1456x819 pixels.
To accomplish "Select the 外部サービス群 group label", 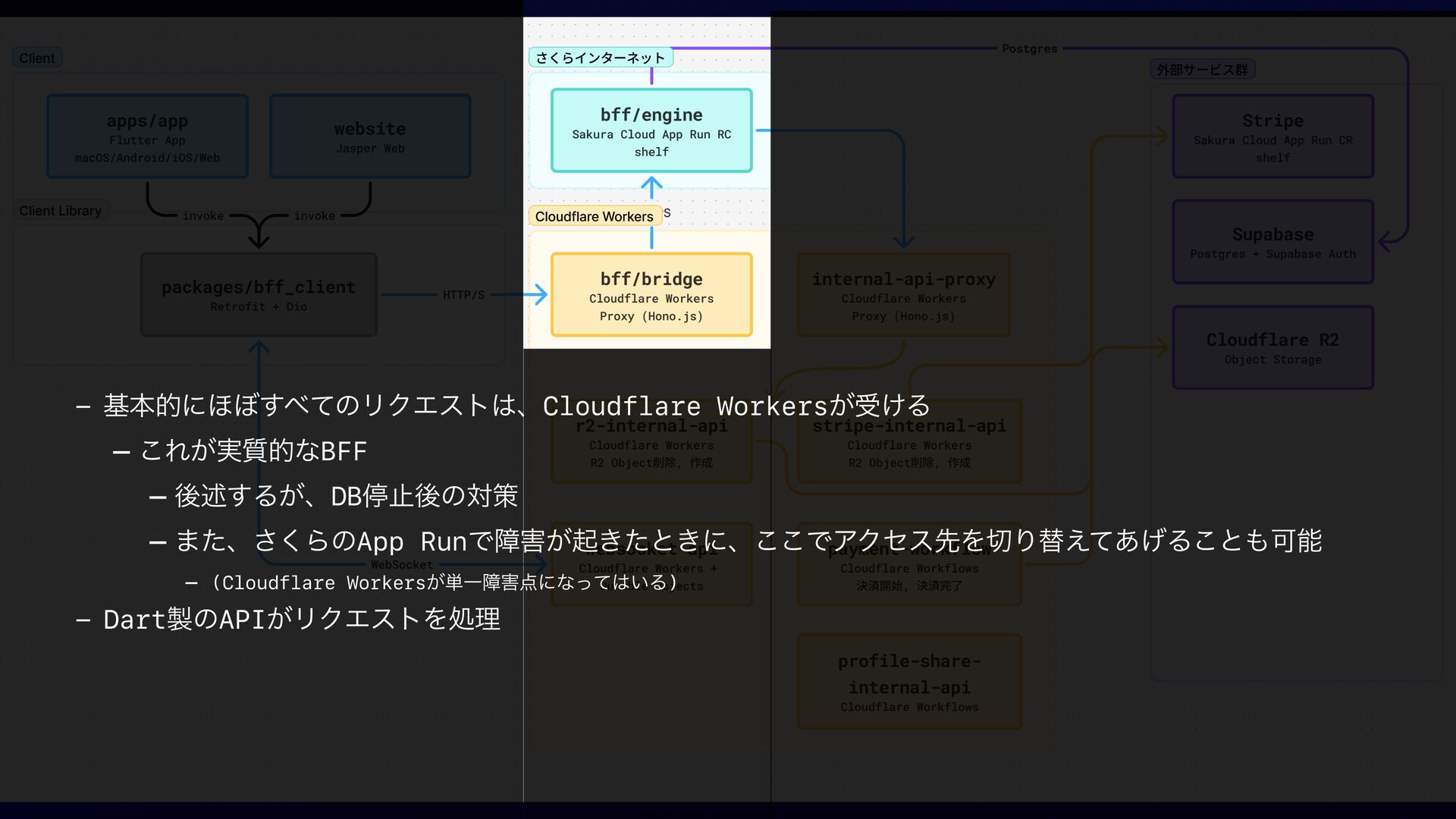I will (x=1202, y=70).
